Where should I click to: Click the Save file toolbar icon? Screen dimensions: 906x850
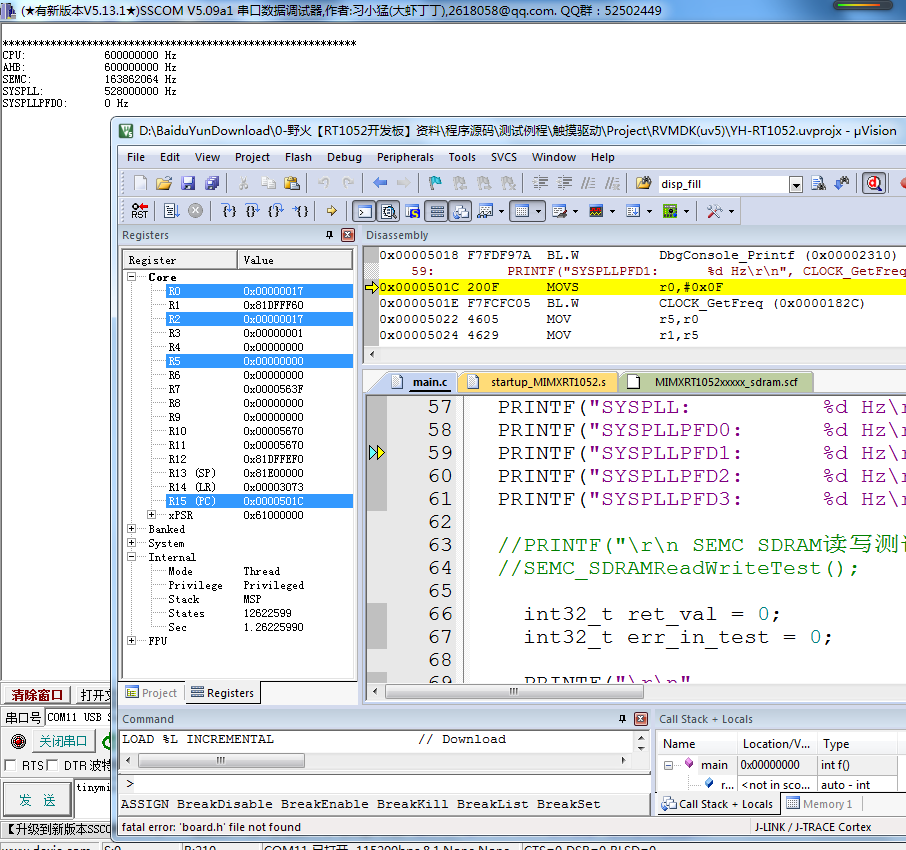point(188,184)
